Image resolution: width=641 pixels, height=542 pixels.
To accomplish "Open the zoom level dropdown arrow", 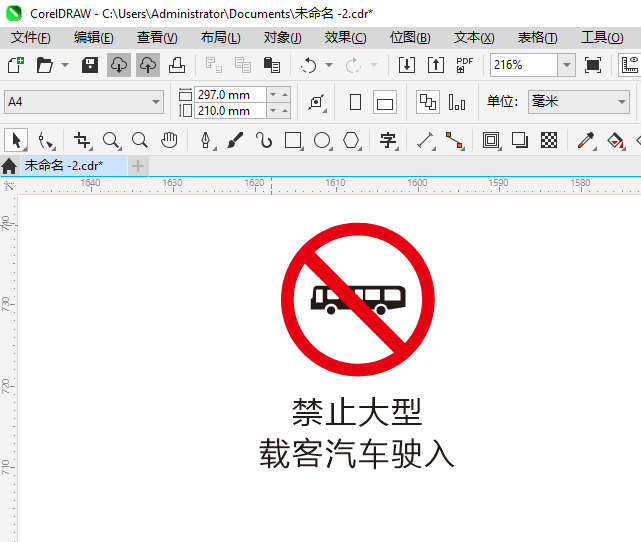I will point(567,65).
